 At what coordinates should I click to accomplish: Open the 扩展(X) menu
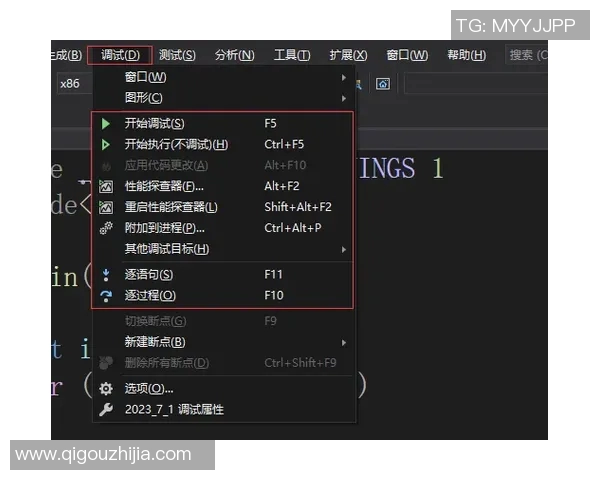(x=348, y=55)
